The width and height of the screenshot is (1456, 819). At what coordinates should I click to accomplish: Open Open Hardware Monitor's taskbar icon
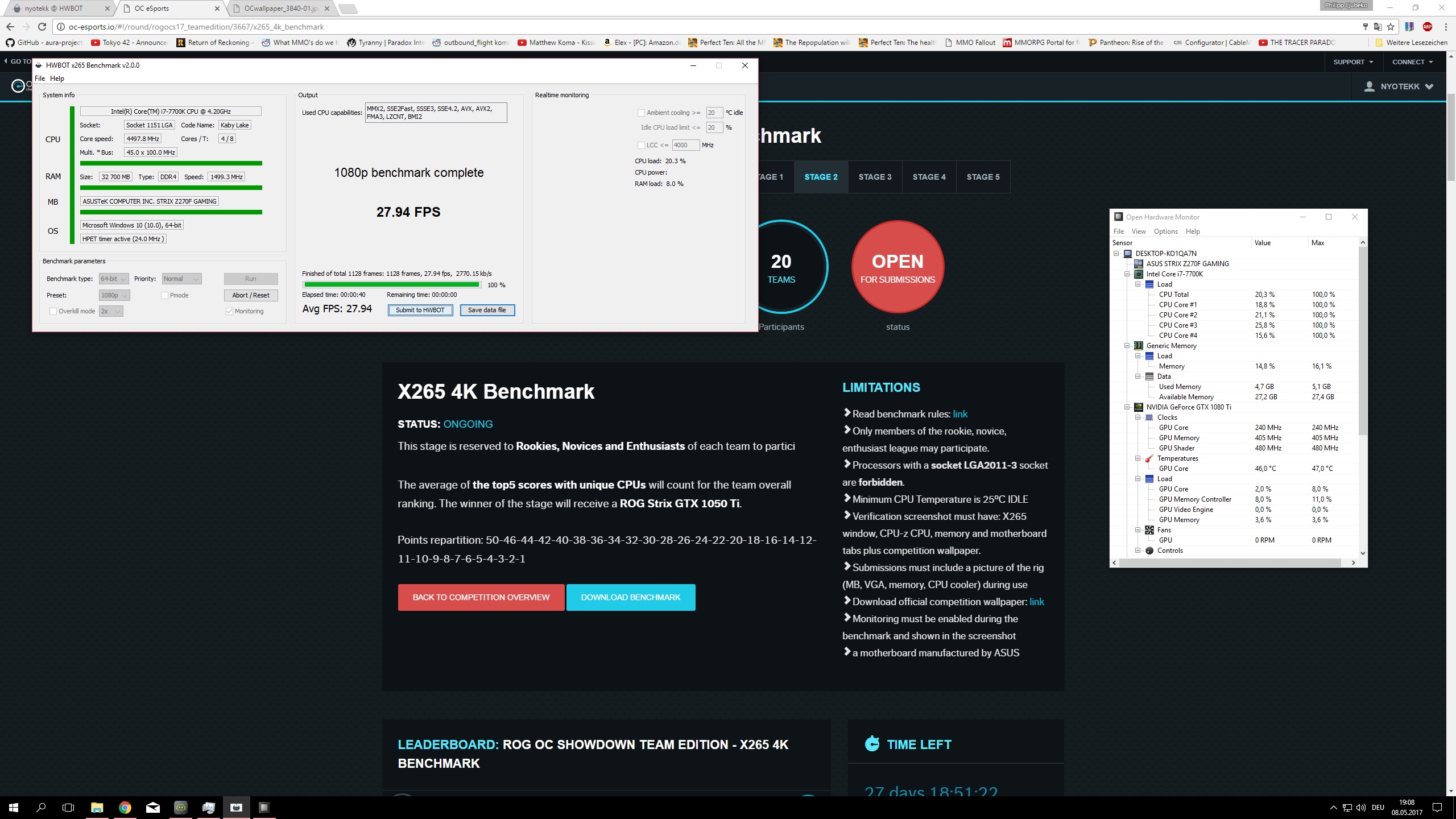pyautogui.click(x=264, y=808)
